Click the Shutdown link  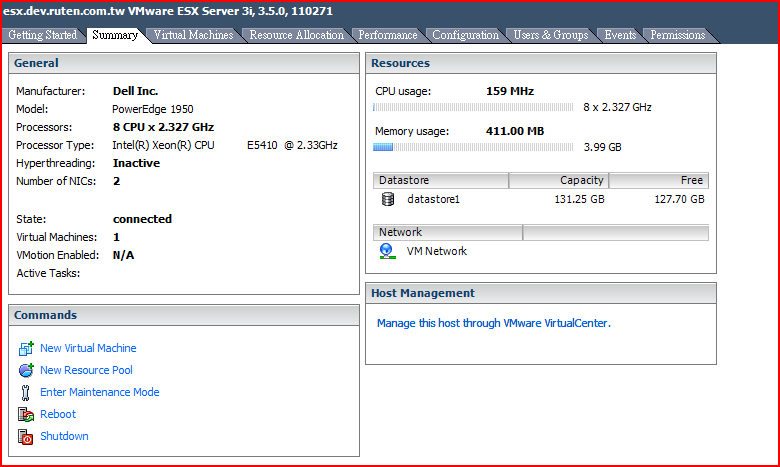click(64, 436)
